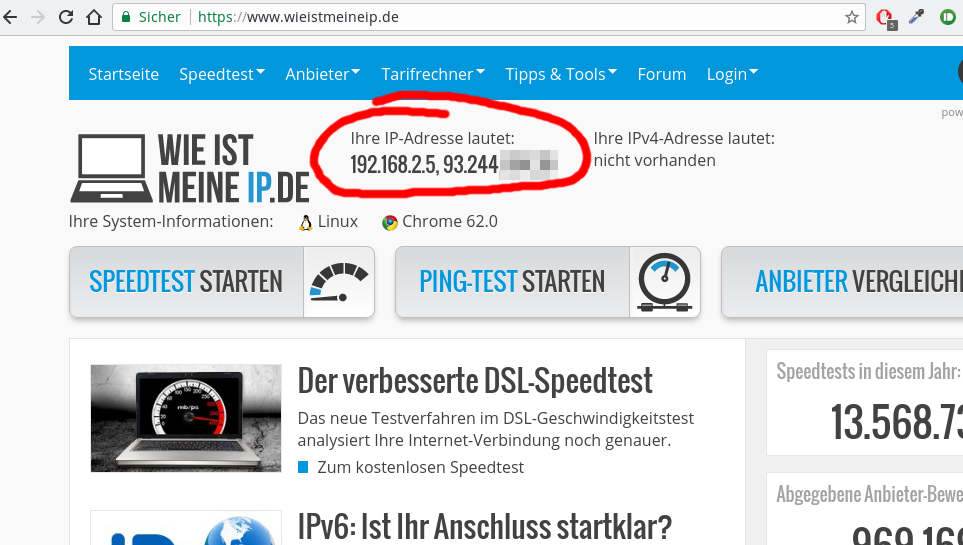This screenshot has width=963, height=545.
Task: Click 'Abgegebene Anbieter-Bewe' heading
Action: [870, 494]
